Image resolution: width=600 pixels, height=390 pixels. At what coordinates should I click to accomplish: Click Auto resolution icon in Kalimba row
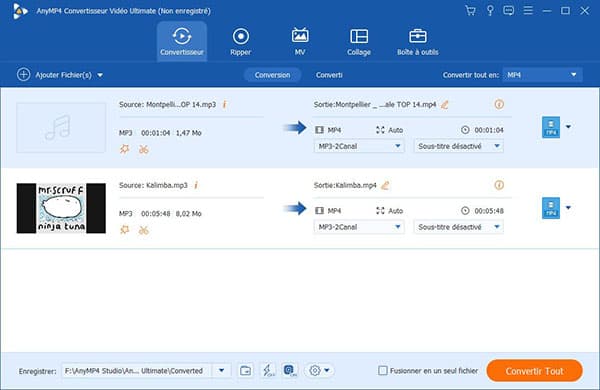(x=380, y=211)
